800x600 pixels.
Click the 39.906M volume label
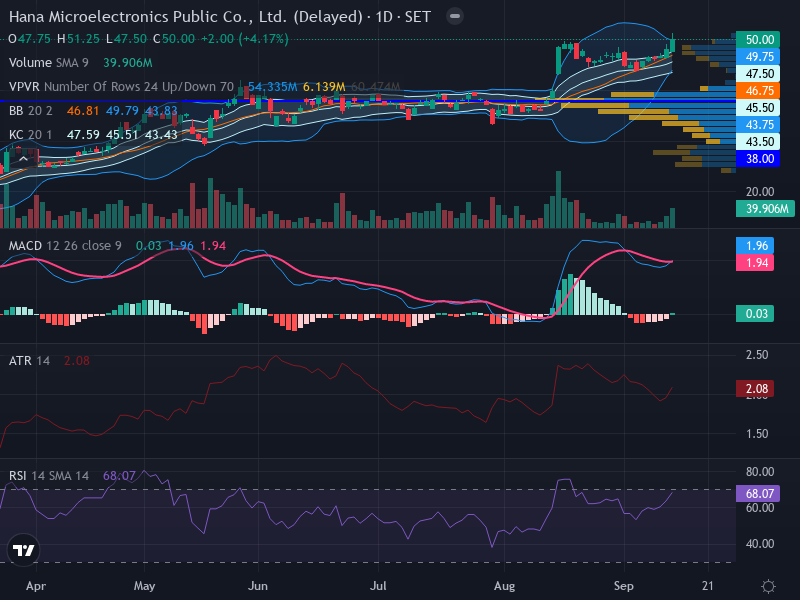pos(765,209)
